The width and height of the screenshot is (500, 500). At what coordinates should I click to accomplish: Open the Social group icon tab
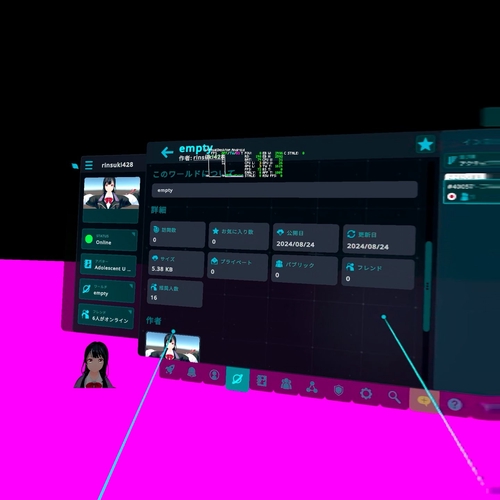click(x=286, y=384)
